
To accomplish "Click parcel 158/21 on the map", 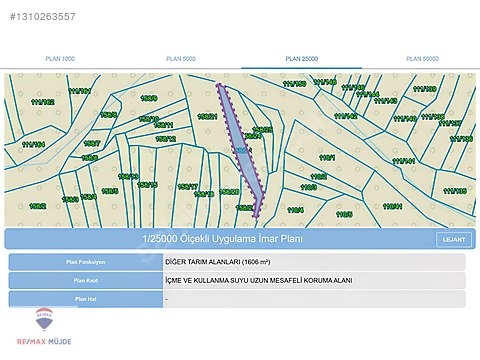I will pos(207,117).
